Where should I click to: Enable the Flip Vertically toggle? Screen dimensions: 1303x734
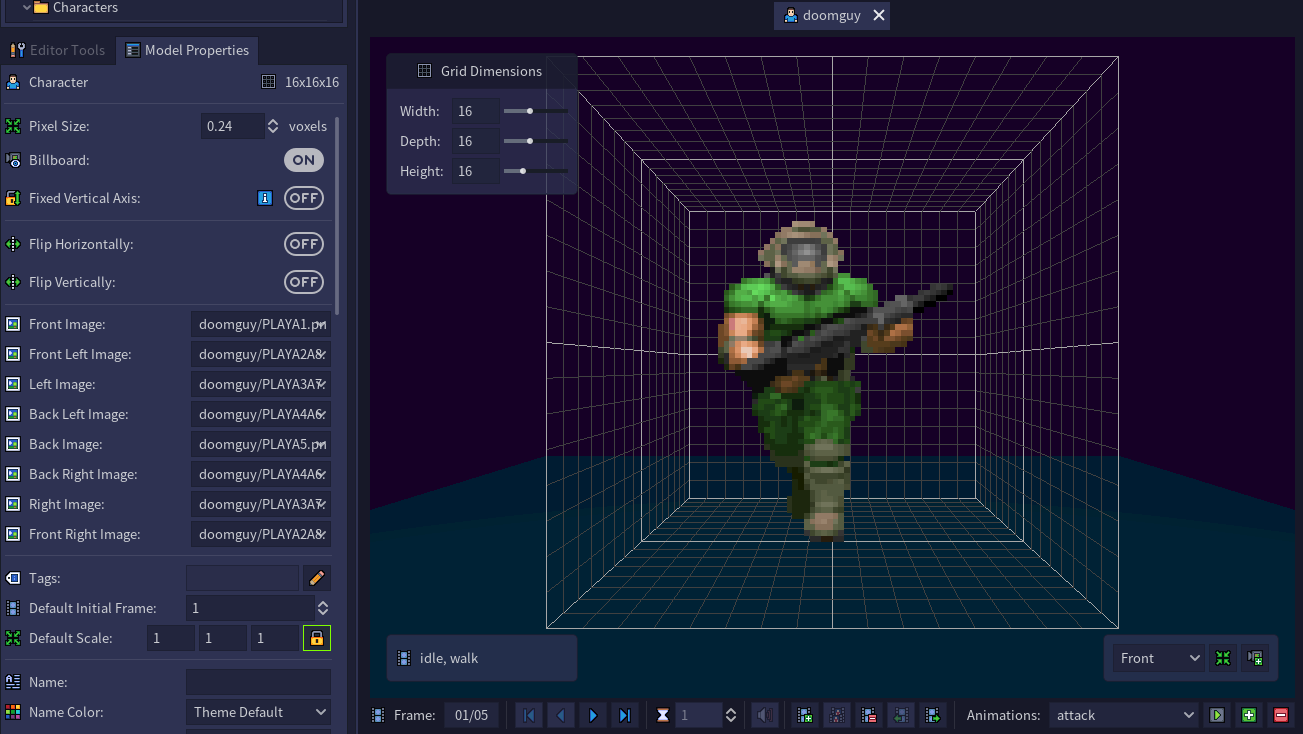tap(304, 282)
